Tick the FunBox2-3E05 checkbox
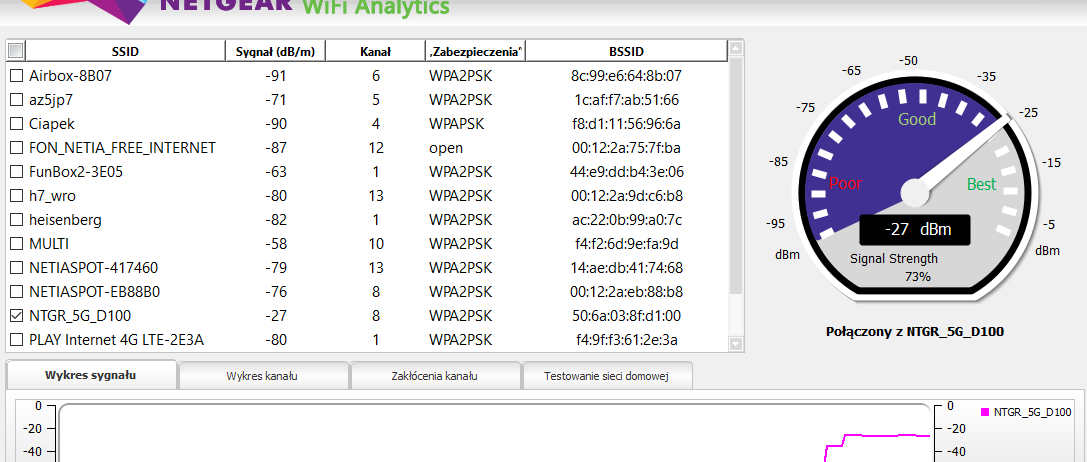Image resolution: width=1087 pixels, height=462 pixels. tap(16, 172)
